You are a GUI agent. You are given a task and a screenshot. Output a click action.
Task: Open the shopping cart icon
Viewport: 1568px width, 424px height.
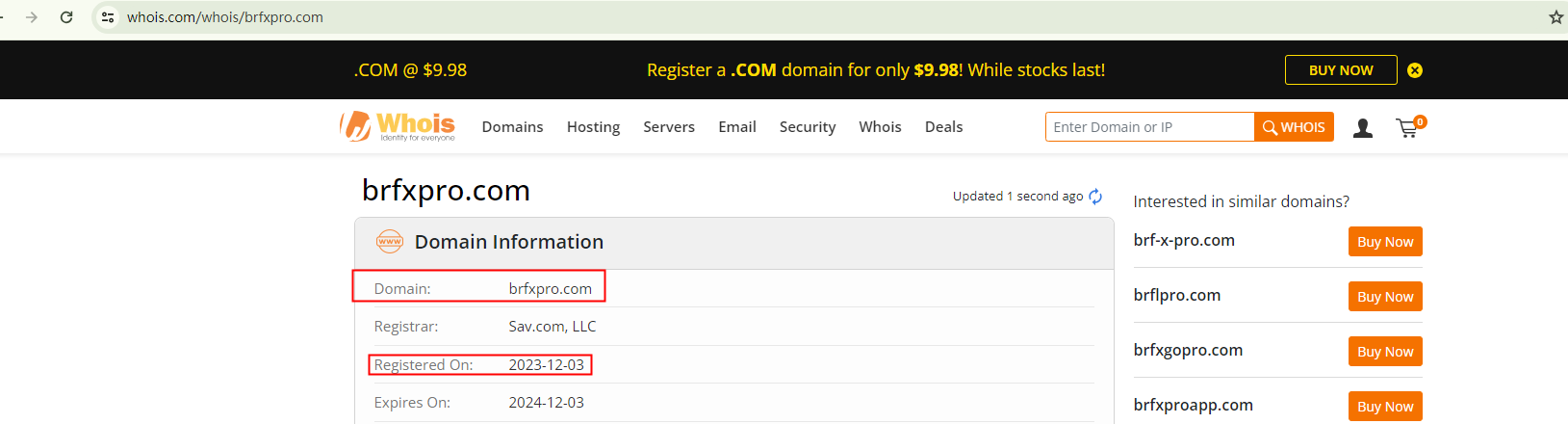[1408, 128]
